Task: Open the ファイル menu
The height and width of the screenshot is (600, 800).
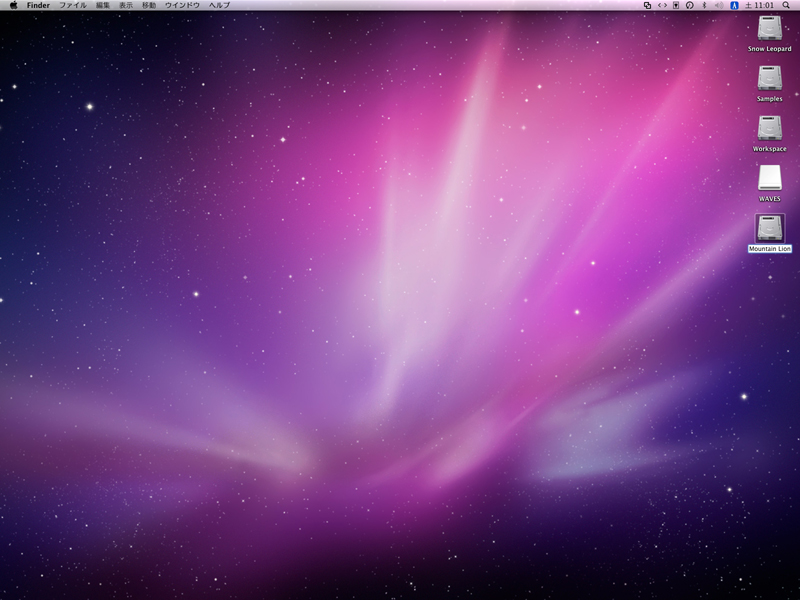Action: coord(73,5)
